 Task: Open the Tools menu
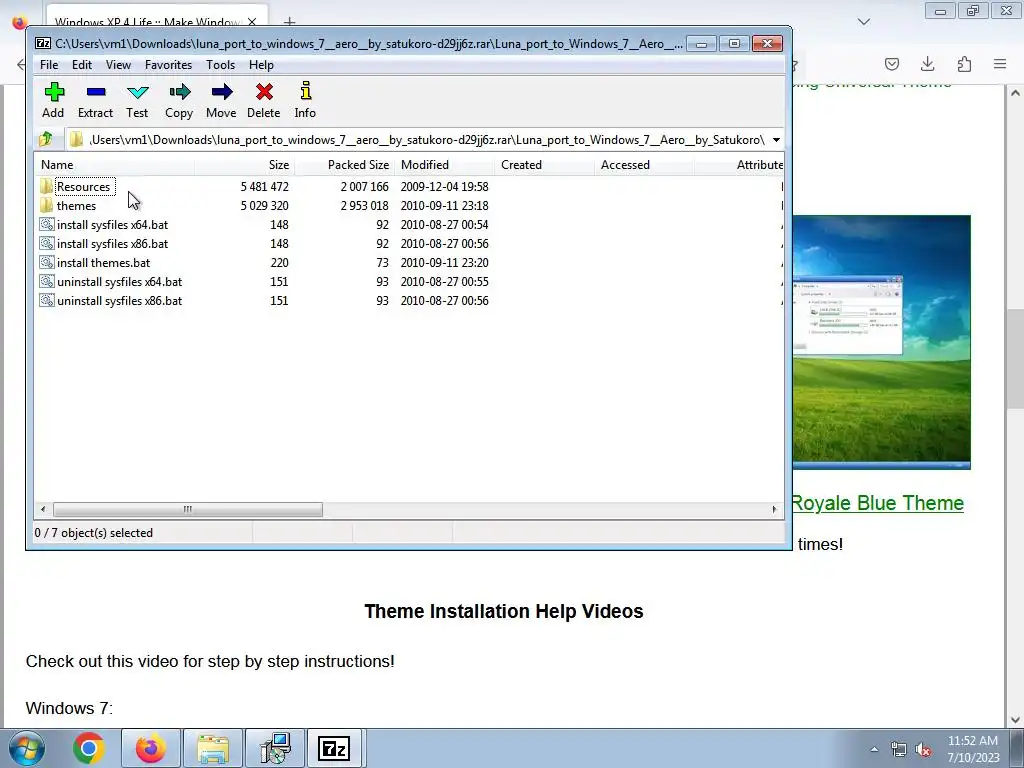point(220,65)
